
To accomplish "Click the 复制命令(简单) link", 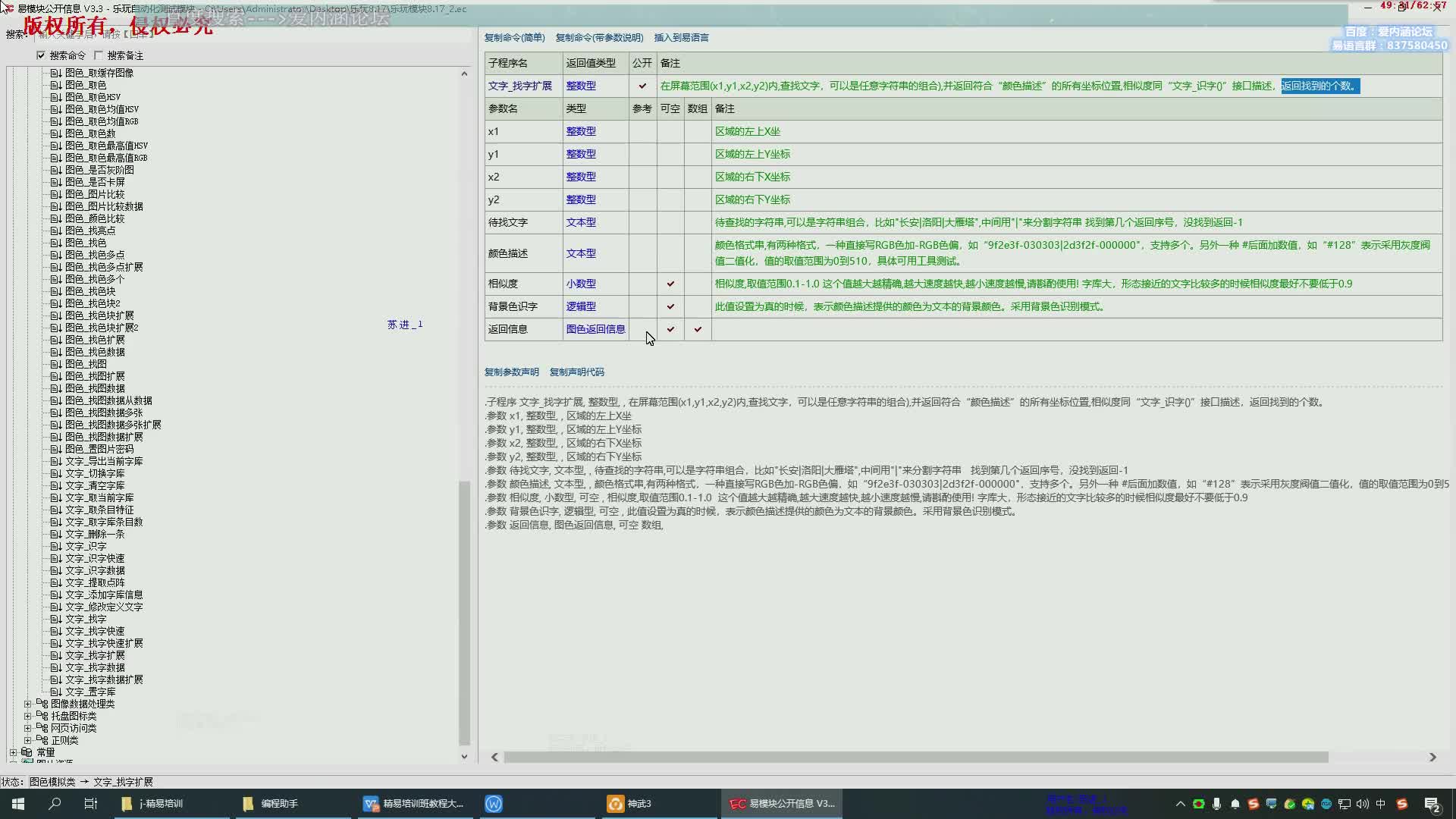I will pos(514,37).
